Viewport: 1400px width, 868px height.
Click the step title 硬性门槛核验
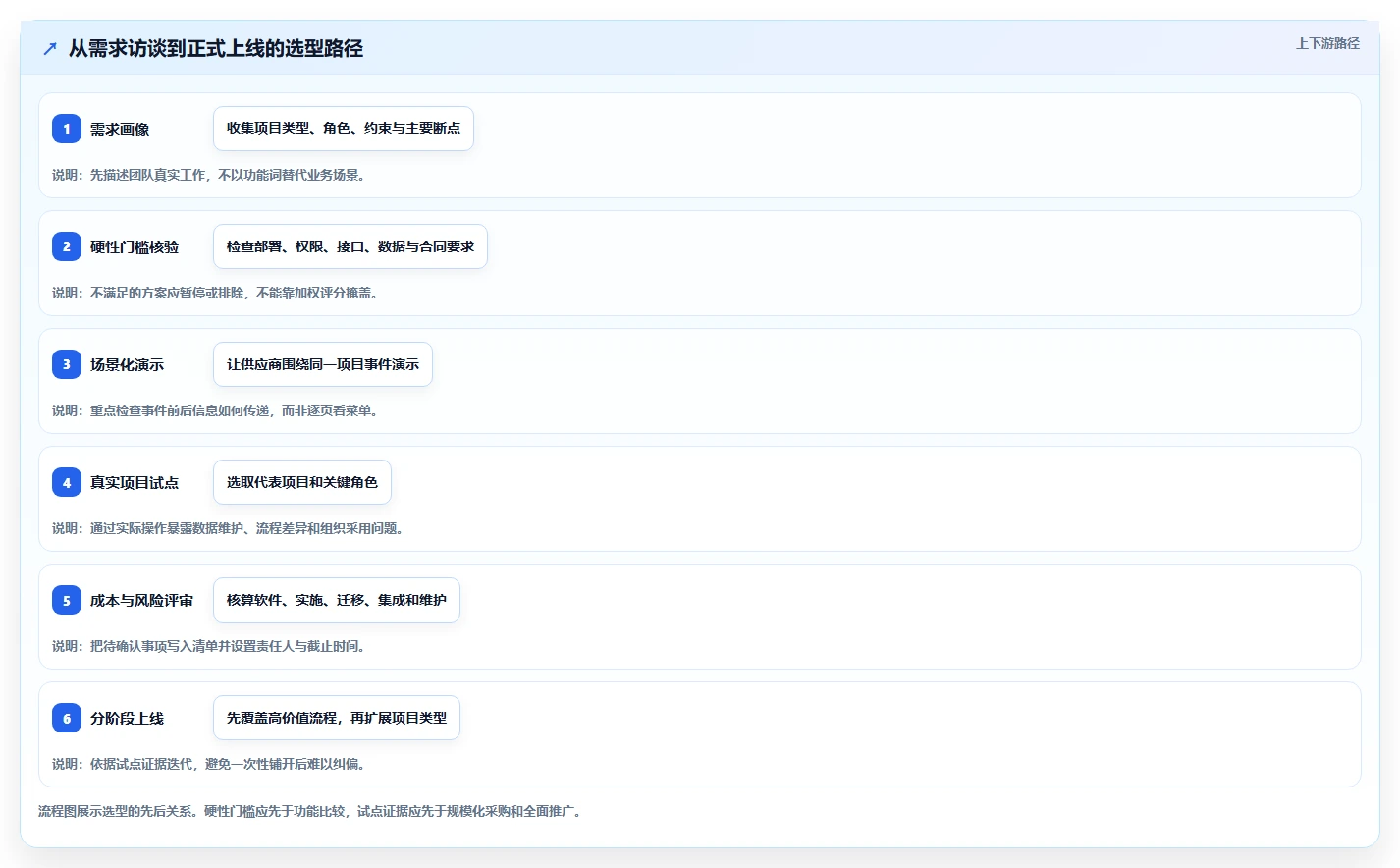tap(135, 246)
